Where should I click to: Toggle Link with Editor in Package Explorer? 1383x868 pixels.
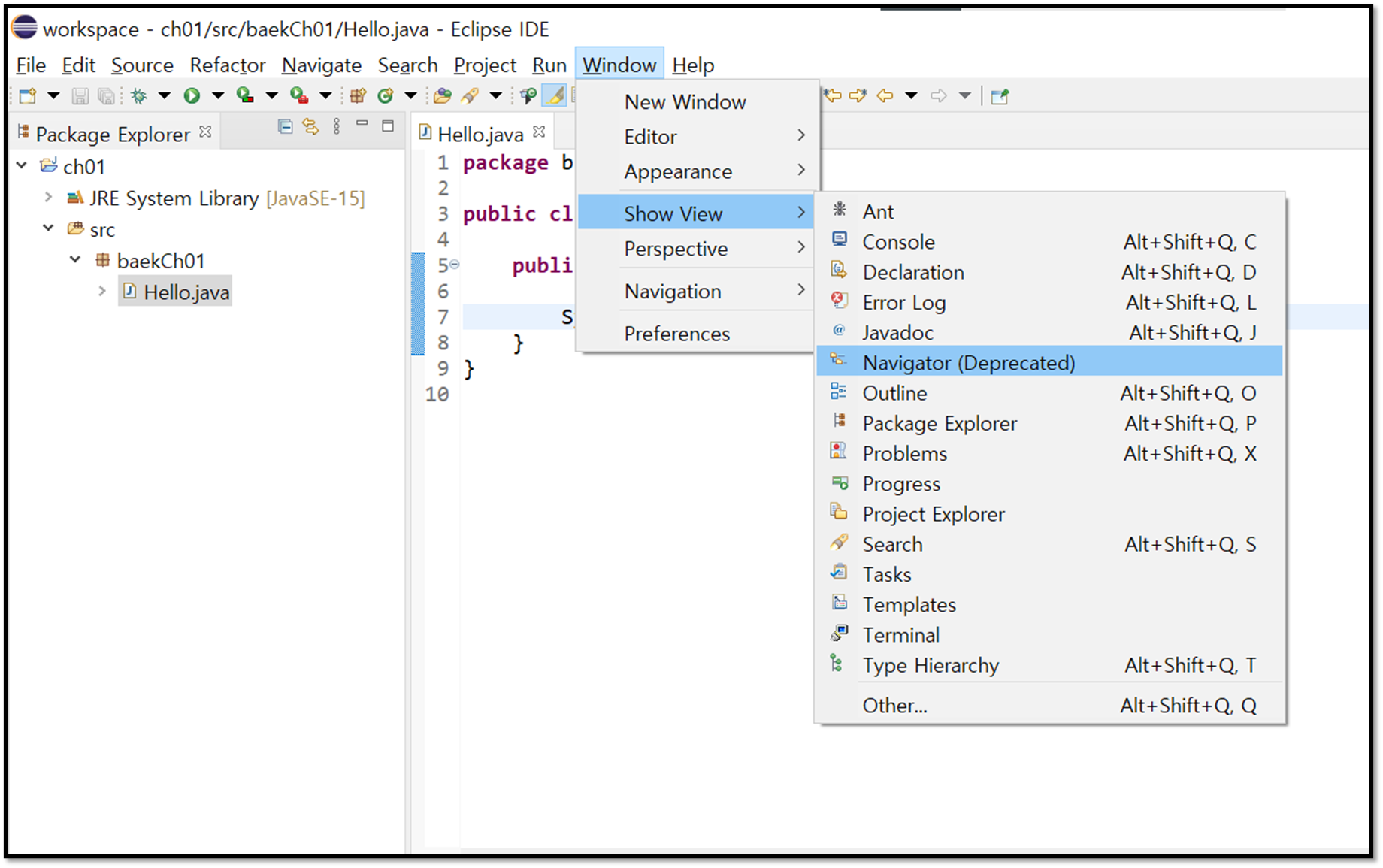(x=310, y=126)
